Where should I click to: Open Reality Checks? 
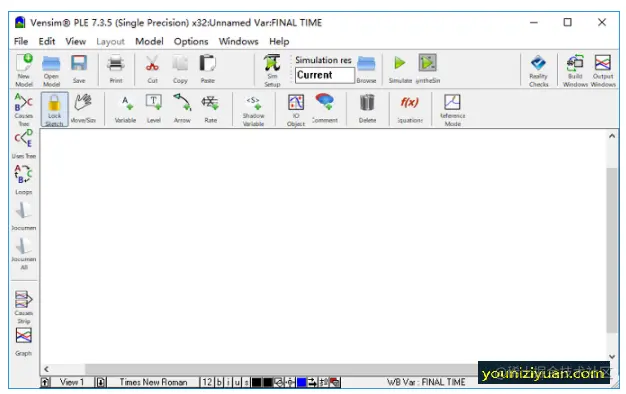539,70
